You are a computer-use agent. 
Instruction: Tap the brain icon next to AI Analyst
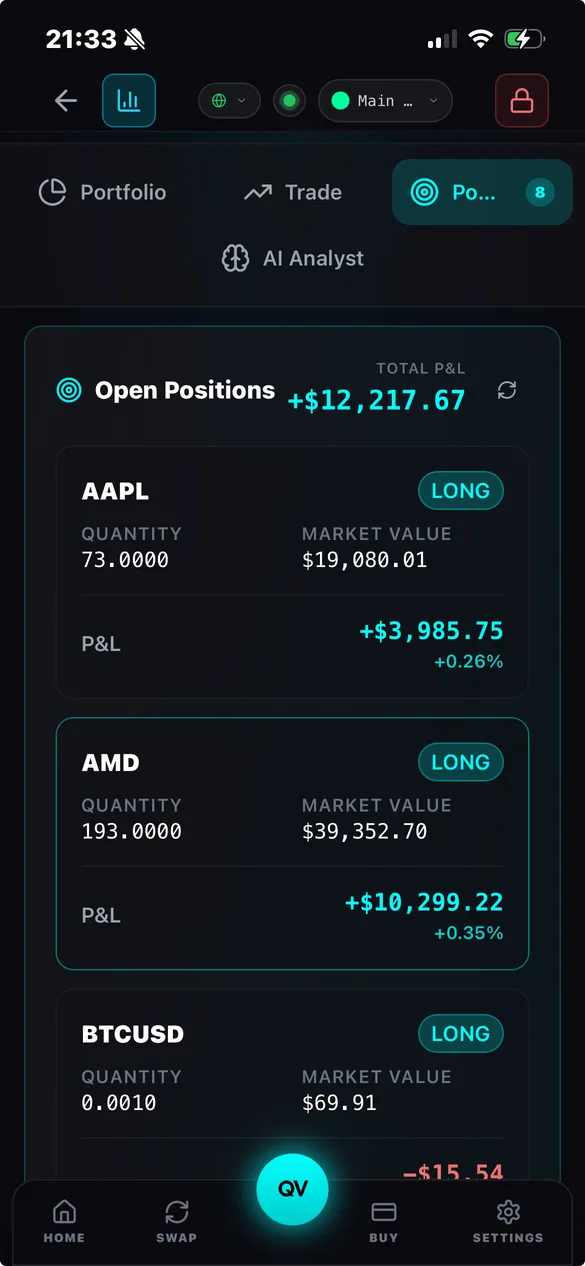coord(236,258)
